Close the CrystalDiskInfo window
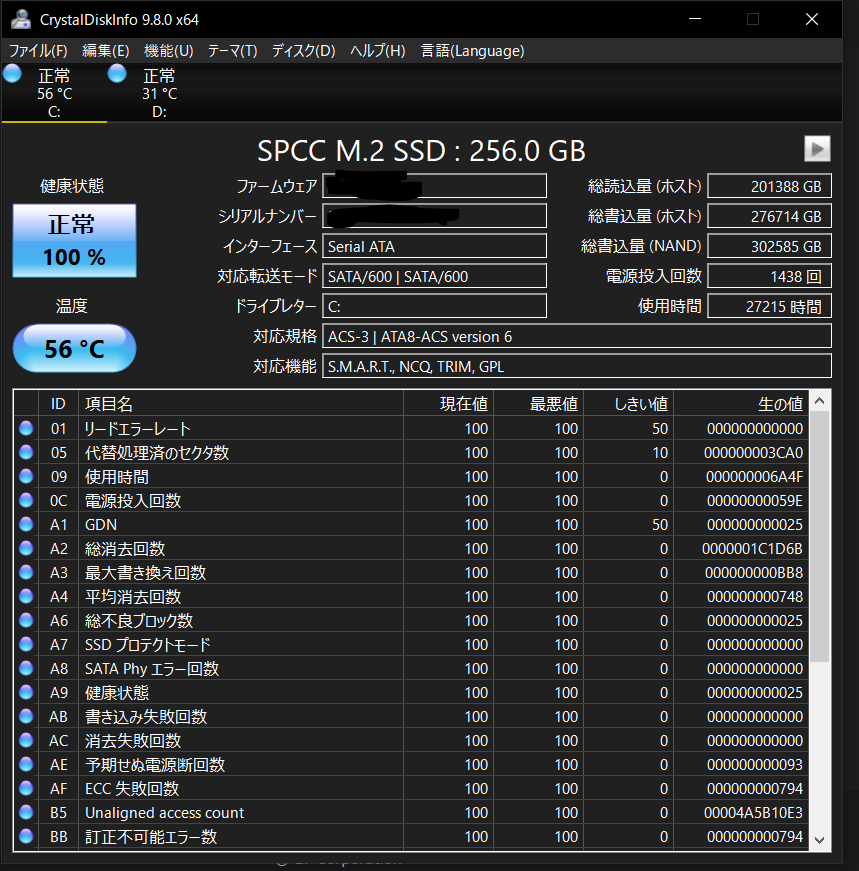The height and width of the screenshot is (871, 859). (812, 19)
